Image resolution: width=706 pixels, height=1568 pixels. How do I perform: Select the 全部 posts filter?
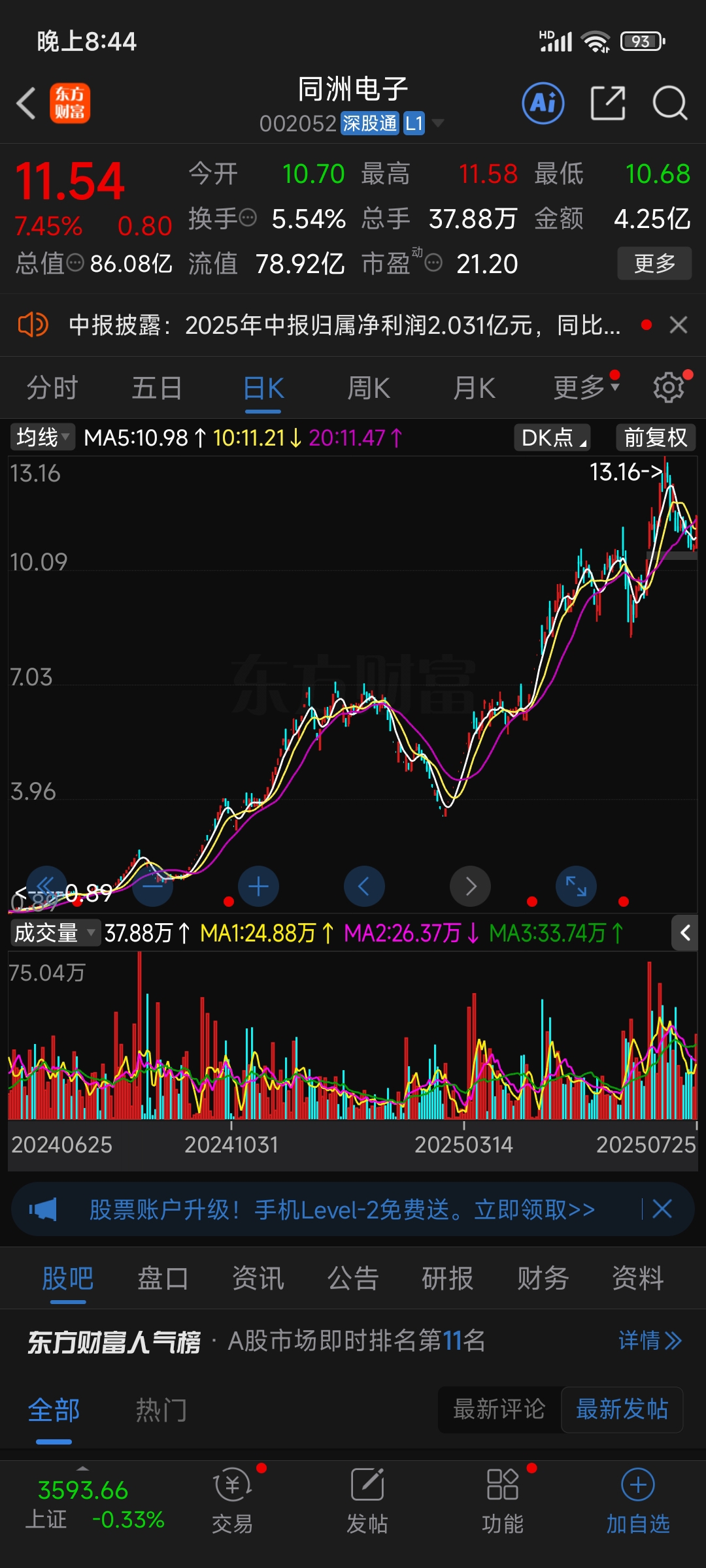[x=54, y=1410]
